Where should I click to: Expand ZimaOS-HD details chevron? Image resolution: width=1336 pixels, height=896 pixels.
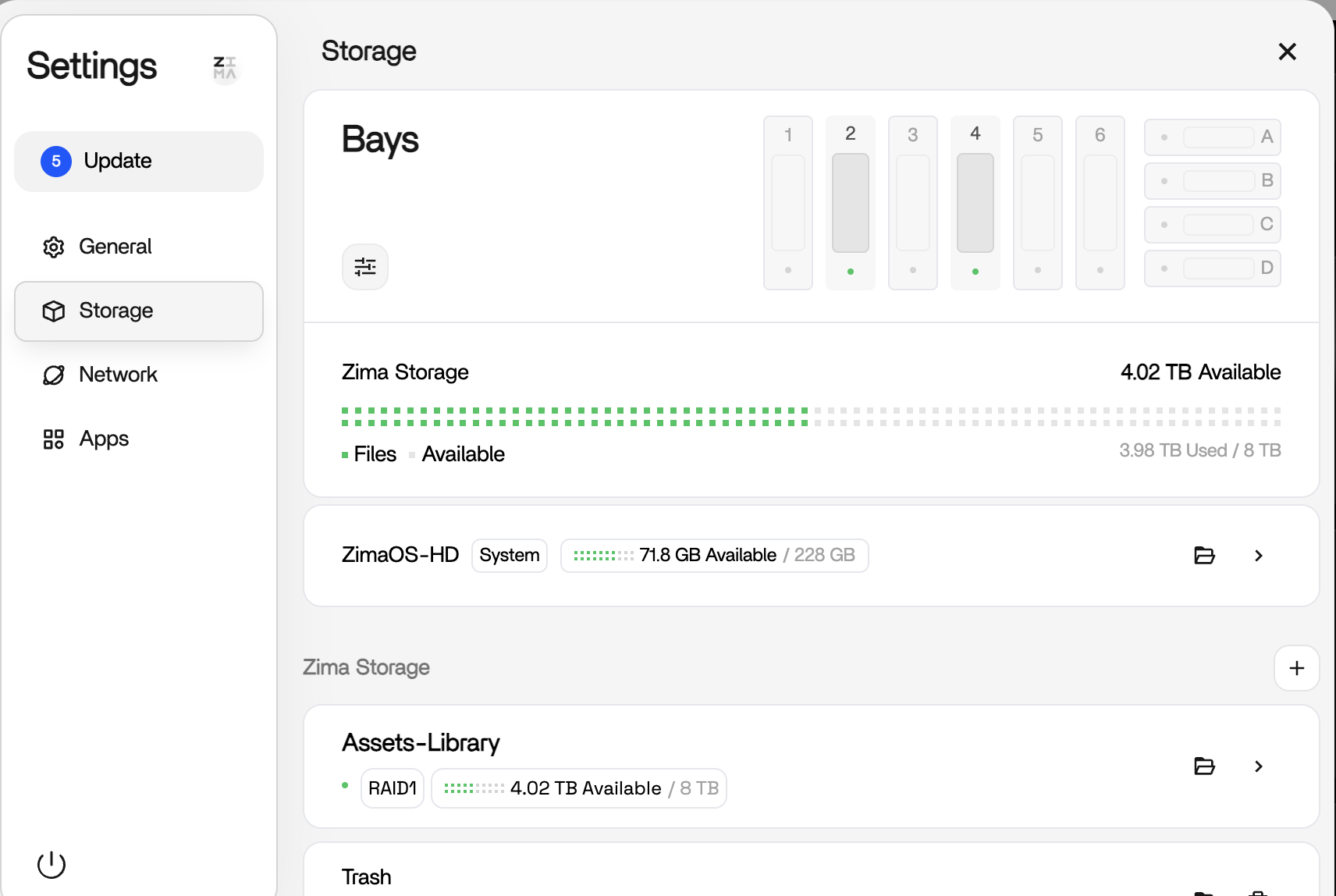point(1258,556)
